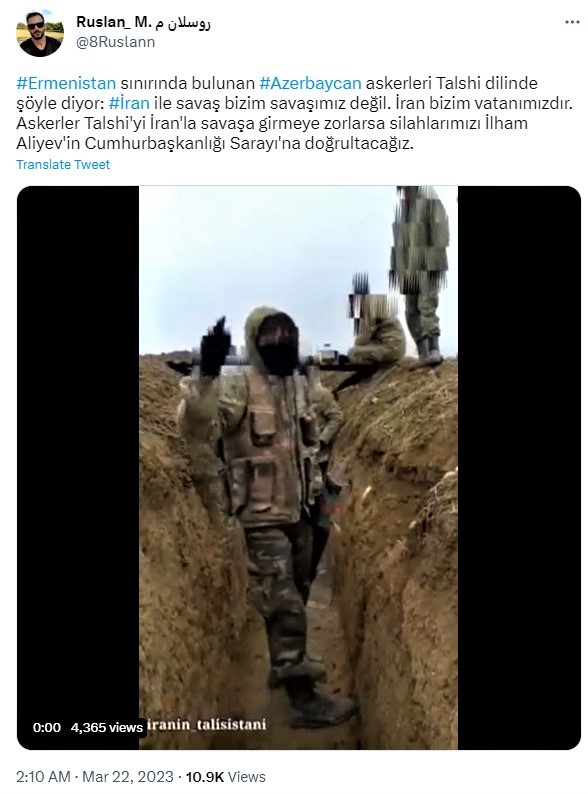The image size is (588, 794).
Task: Open the author's profile avatar photo
Action: click(x=40, y=33)
